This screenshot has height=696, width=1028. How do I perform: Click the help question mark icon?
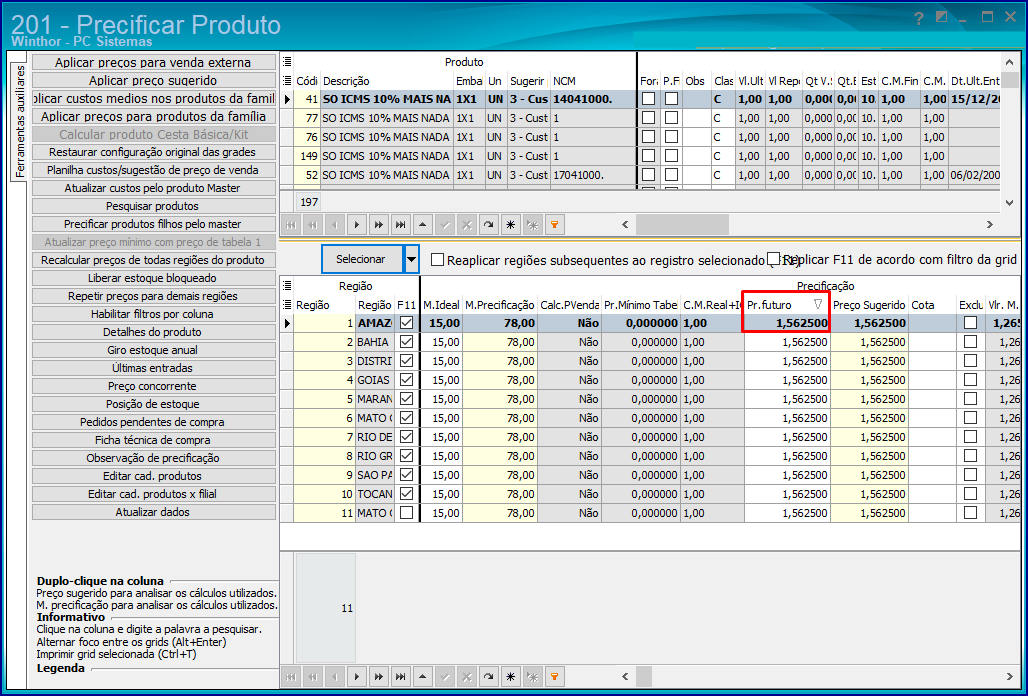tap(919, 18)
